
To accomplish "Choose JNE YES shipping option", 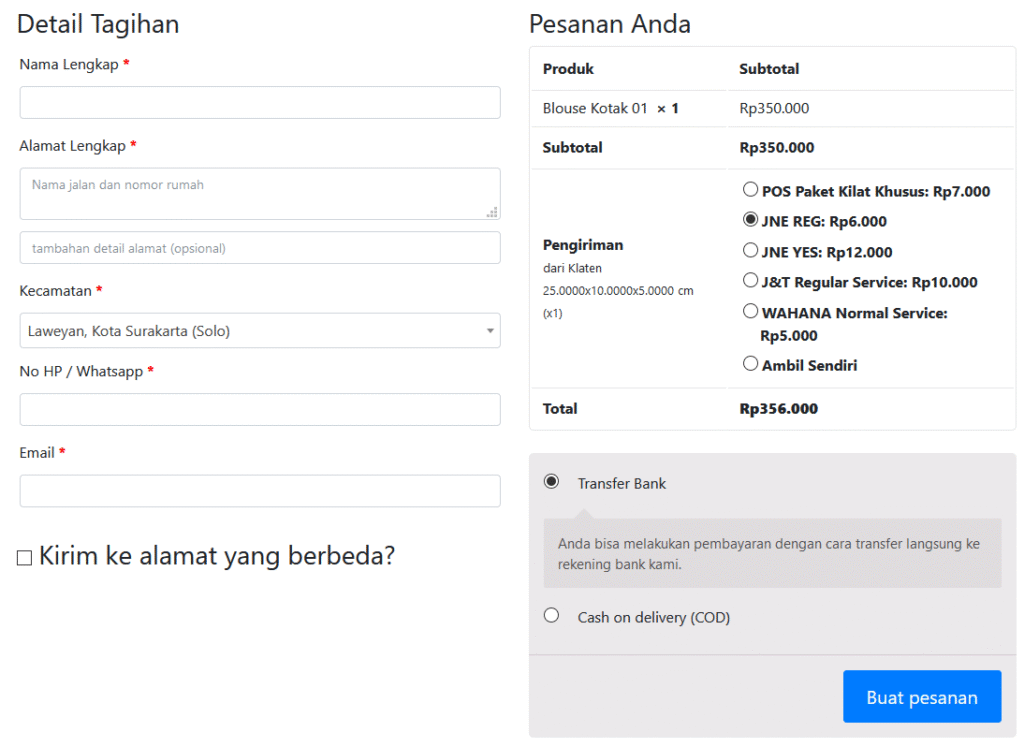I will coord(750,250).
